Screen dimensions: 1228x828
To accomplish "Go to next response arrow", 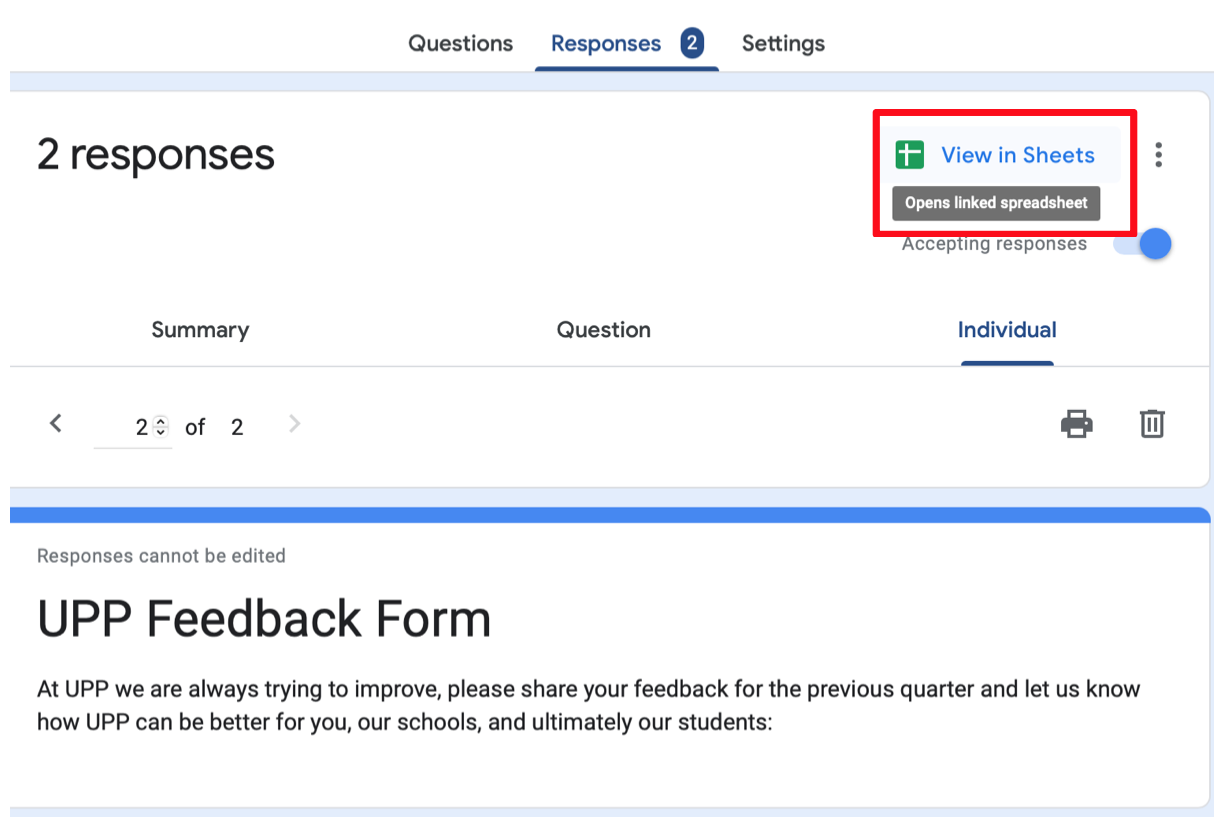I will (x=294, y=424).
